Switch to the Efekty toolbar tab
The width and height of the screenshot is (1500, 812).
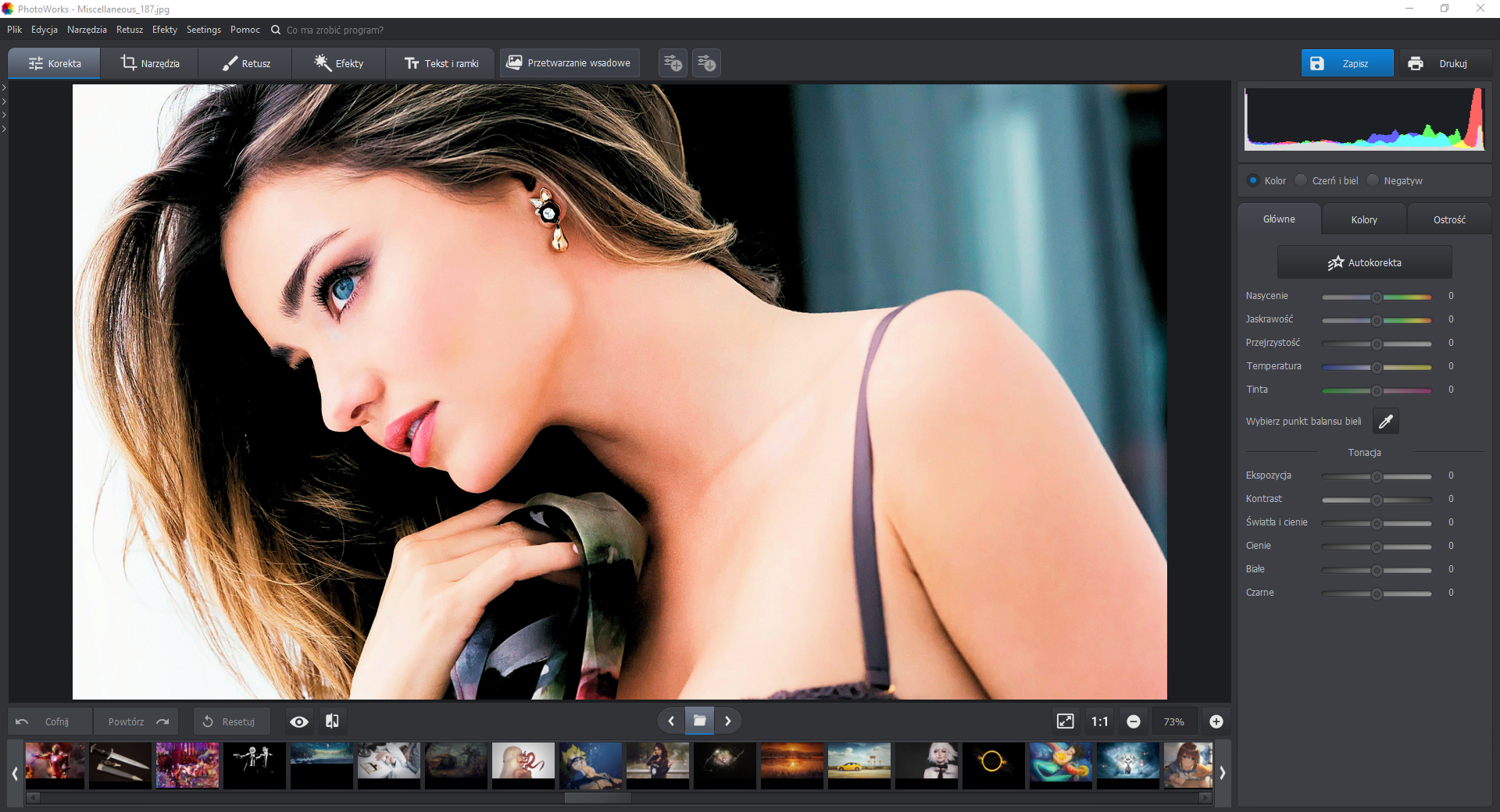tap(339, 63)
